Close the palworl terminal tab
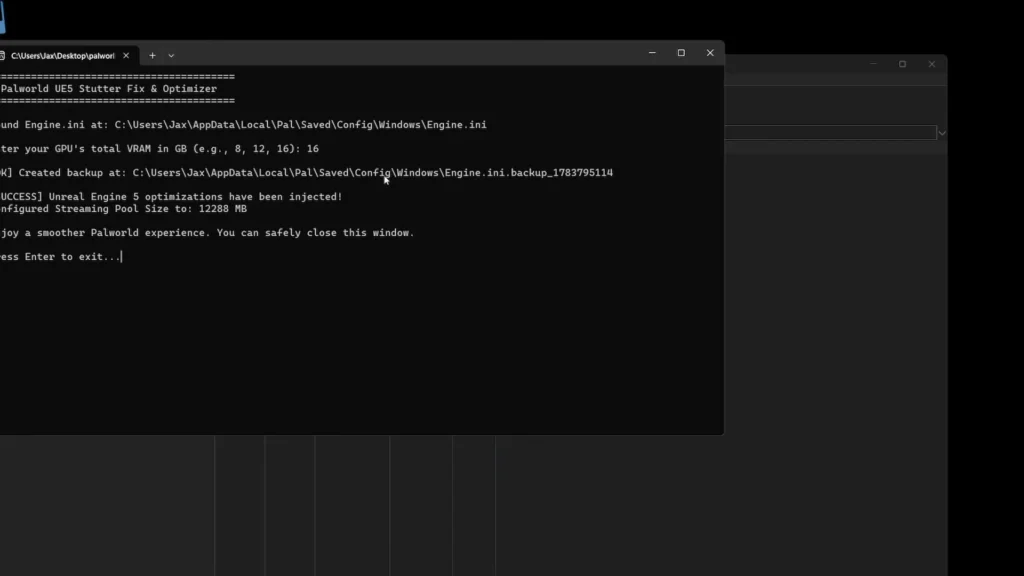This screenshot has height=576, width=1024. coord(126,56)
